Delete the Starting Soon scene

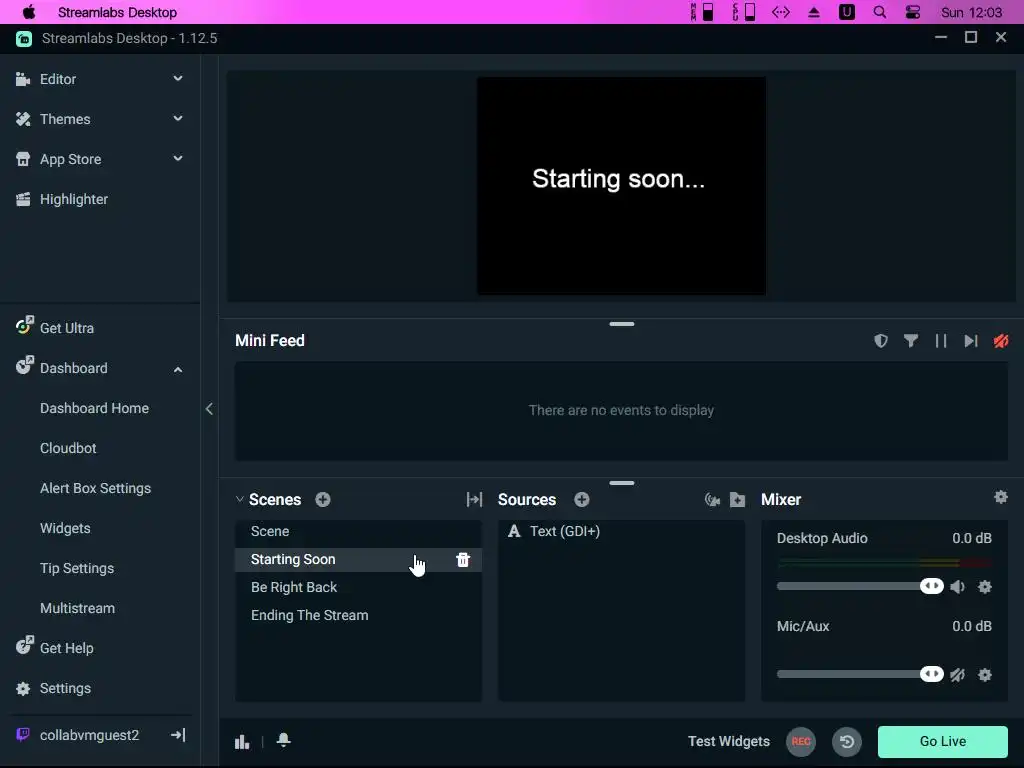coord(463,560)
